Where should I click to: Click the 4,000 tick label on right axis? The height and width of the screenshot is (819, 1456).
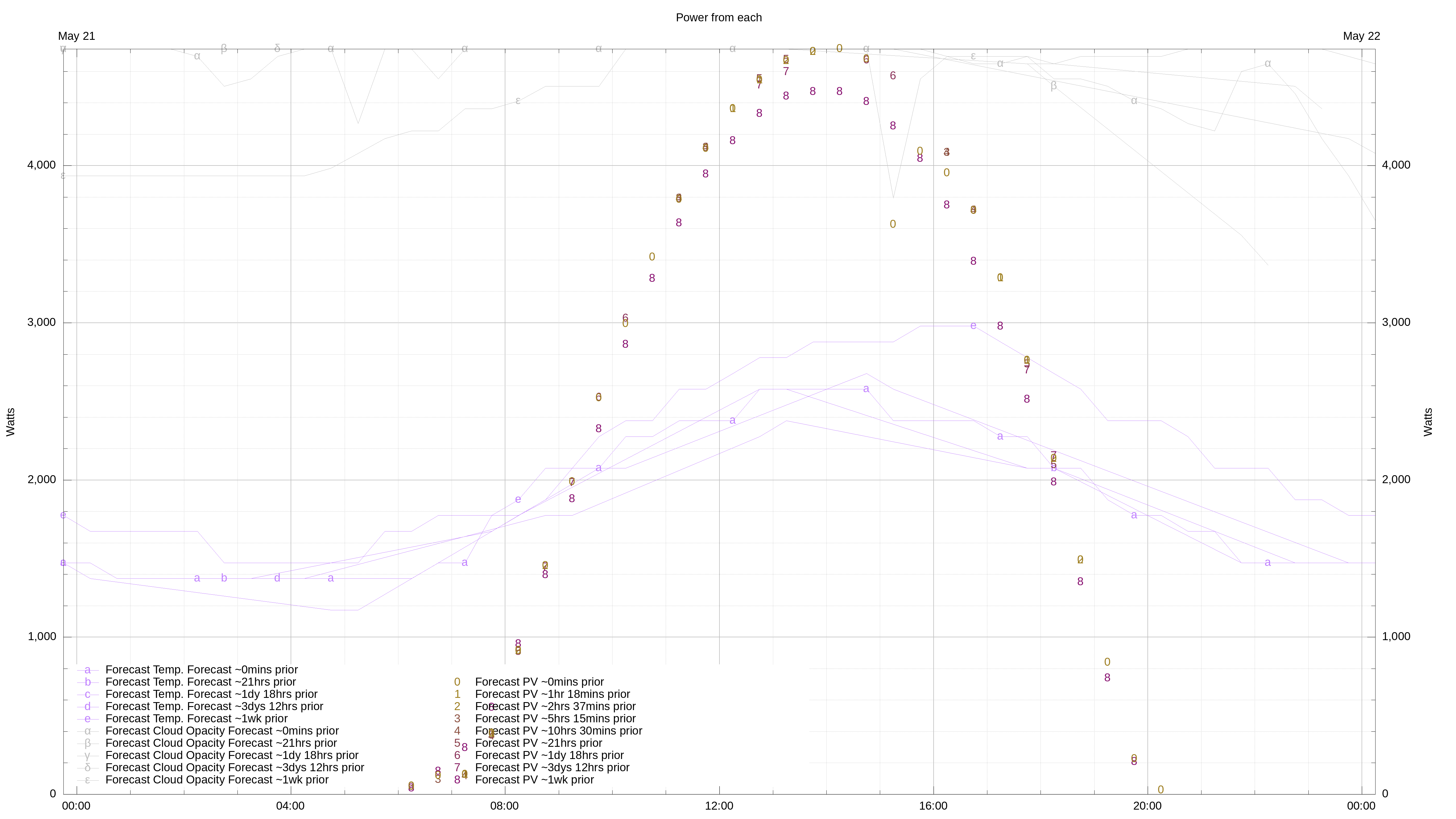1396,165
